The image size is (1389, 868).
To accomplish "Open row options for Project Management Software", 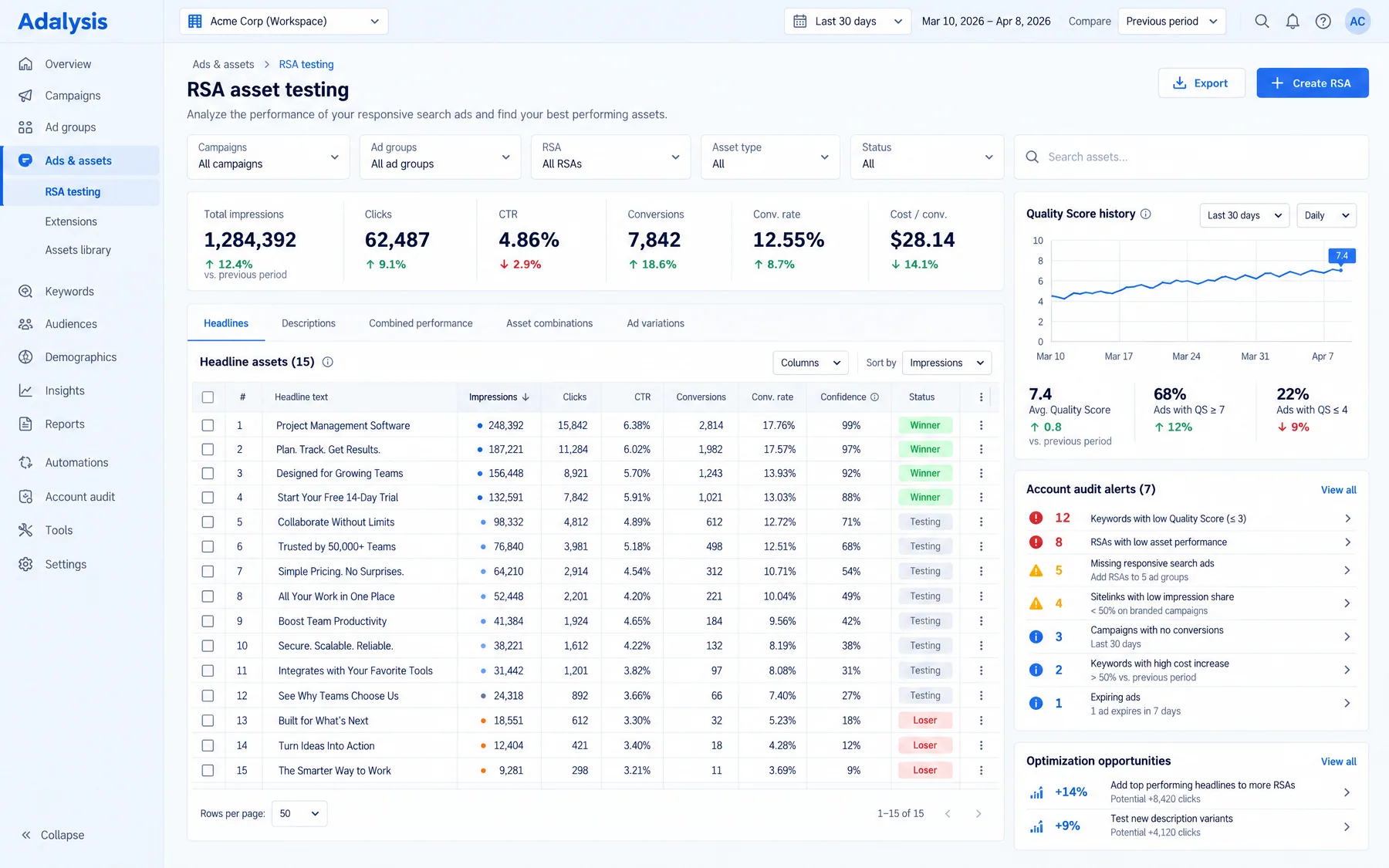I will tap(981, 425).
